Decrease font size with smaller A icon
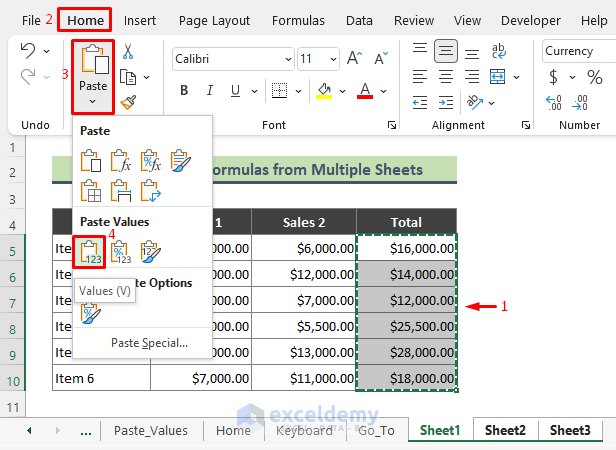Screen dimensions: 616x450 tap(381, 59)
